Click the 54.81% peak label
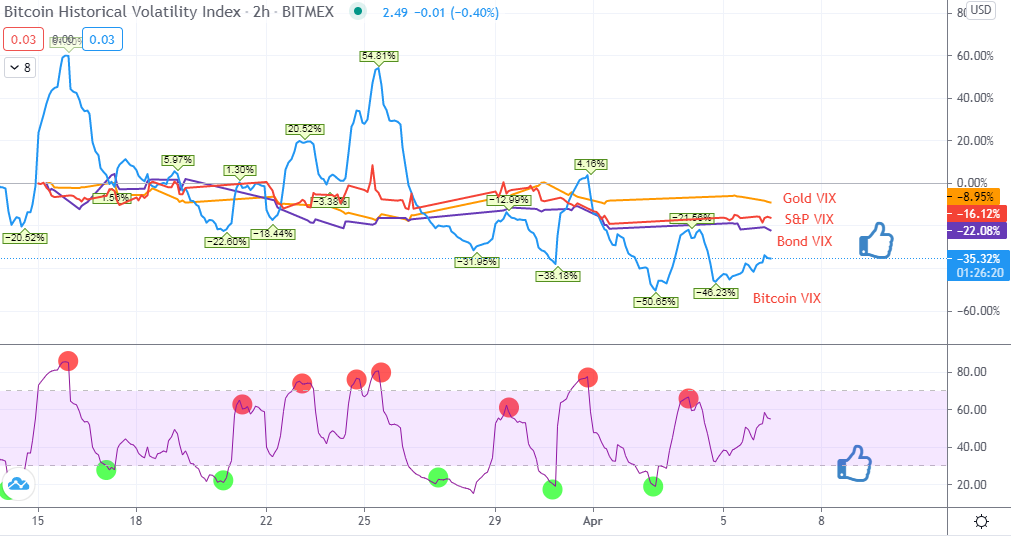 coord(378,56)
